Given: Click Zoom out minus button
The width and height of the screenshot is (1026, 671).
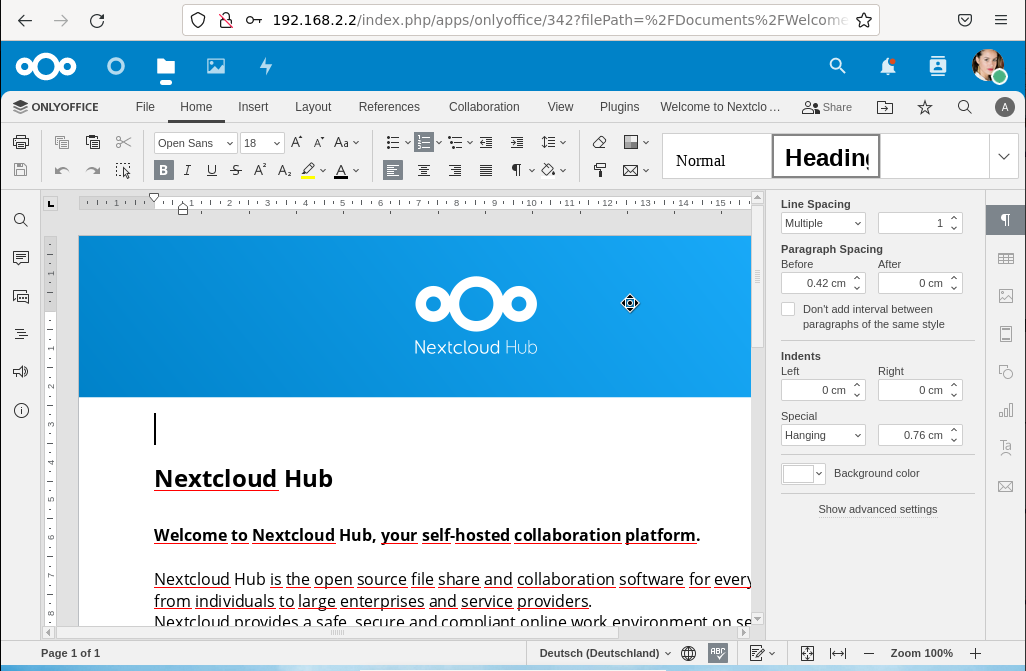Looking at the screenshot, I should [869, 653].
